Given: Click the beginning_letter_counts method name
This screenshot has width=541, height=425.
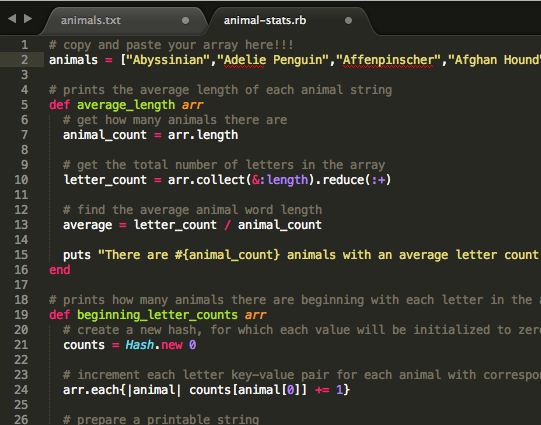Looking at the screenshot, I should [157, 315].
